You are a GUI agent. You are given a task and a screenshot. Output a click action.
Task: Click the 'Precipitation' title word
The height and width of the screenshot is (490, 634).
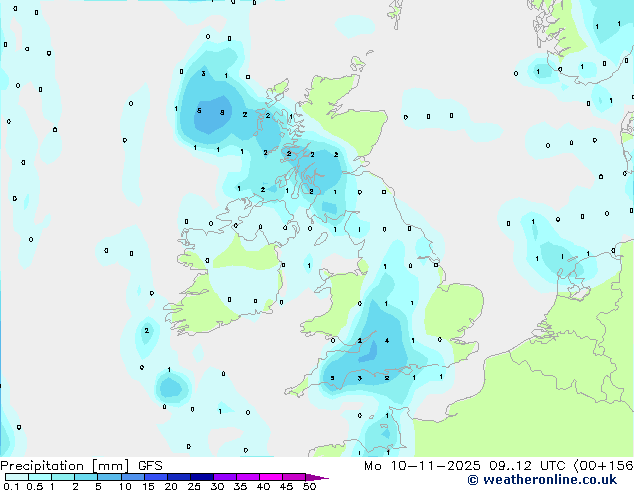point(42,466)
